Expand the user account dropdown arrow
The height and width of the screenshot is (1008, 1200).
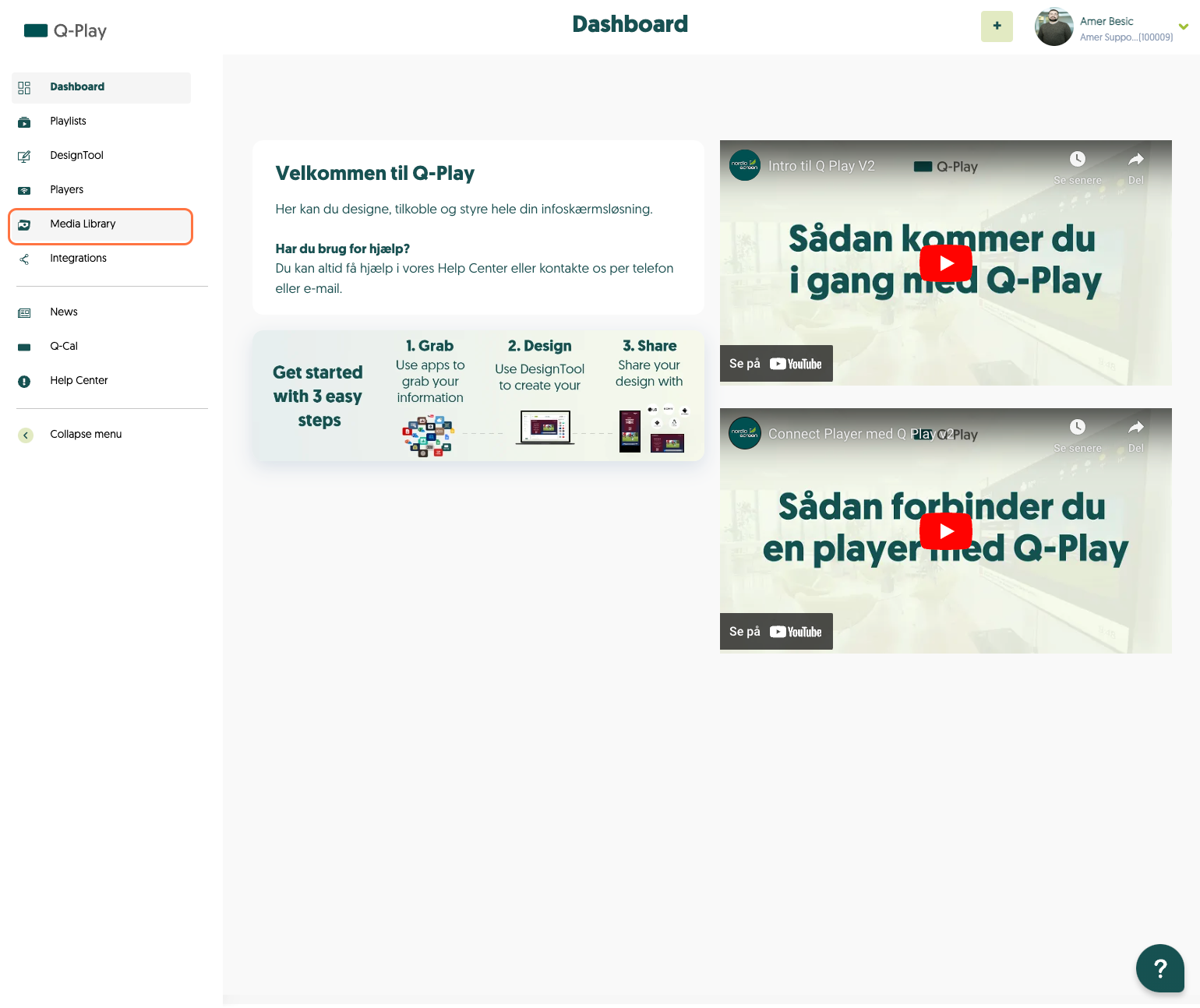click(1184, 26)
